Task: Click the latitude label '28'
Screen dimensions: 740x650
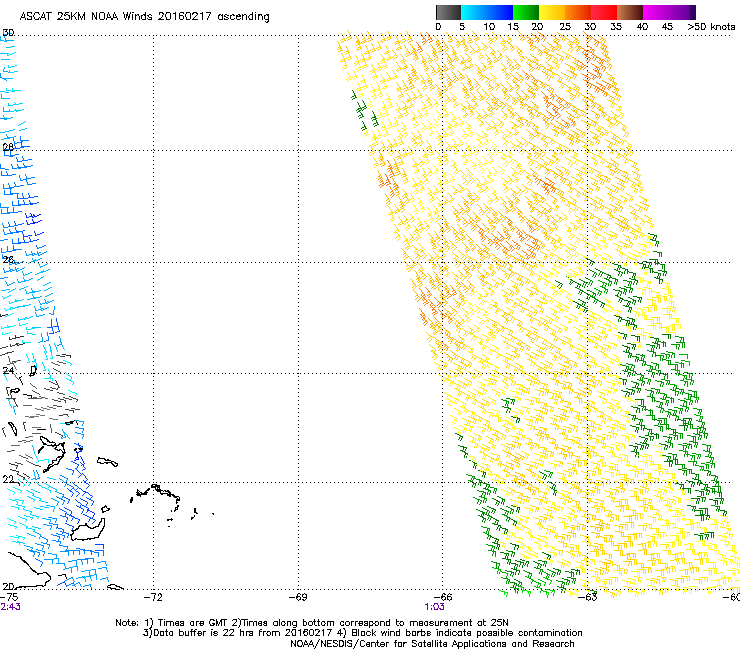Action: click(x=8, y=147)
